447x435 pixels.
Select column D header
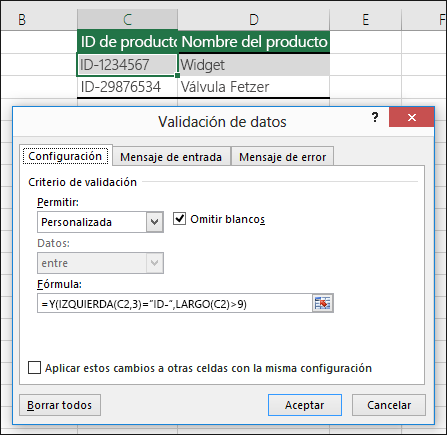point(254,19)
